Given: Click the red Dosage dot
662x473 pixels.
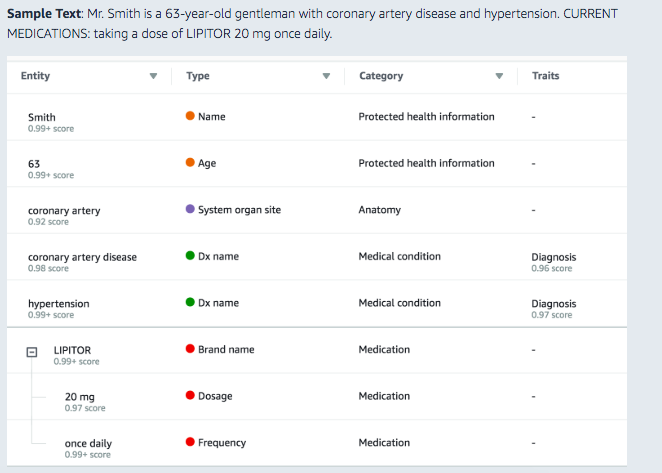Looking at the screenshot, I should point(190,395).
